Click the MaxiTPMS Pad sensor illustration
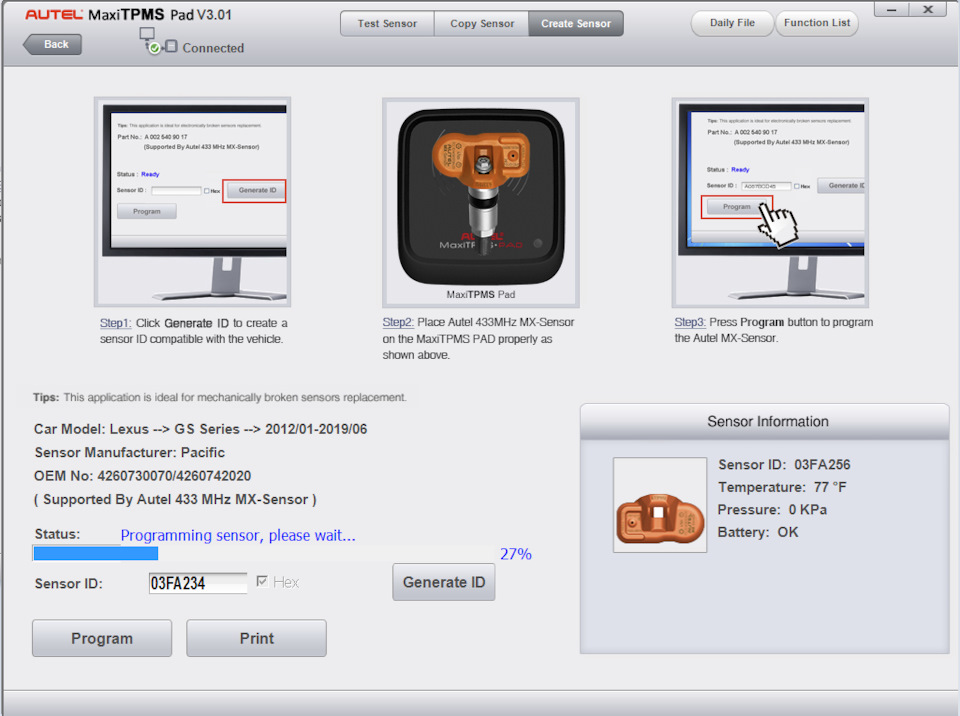Screen dimensions: 960x716 coord(481,203)
